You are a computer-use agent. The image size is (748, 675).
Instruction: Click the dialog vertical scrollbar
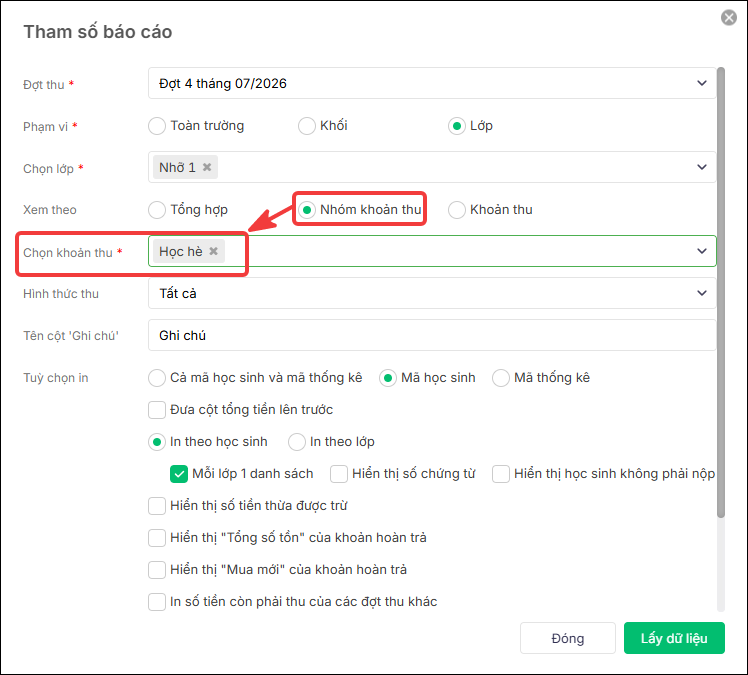pyautogui.click(x=721, y=292)
